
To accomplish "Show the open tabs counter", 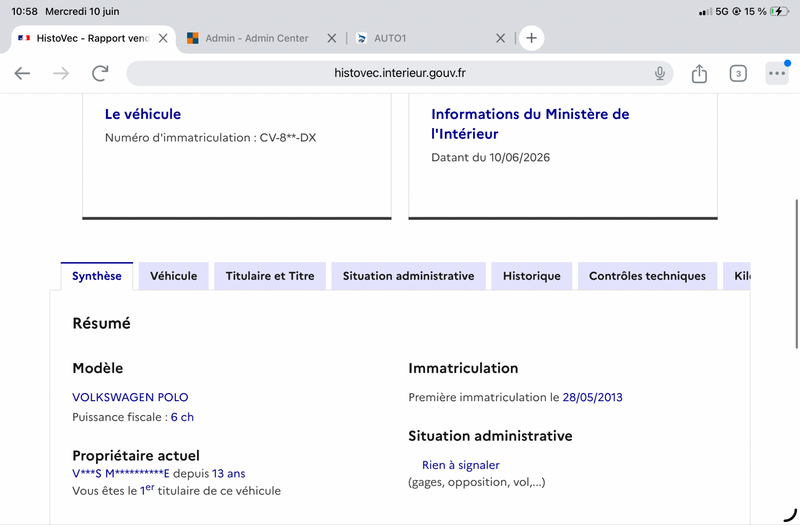I will (738, 73).
